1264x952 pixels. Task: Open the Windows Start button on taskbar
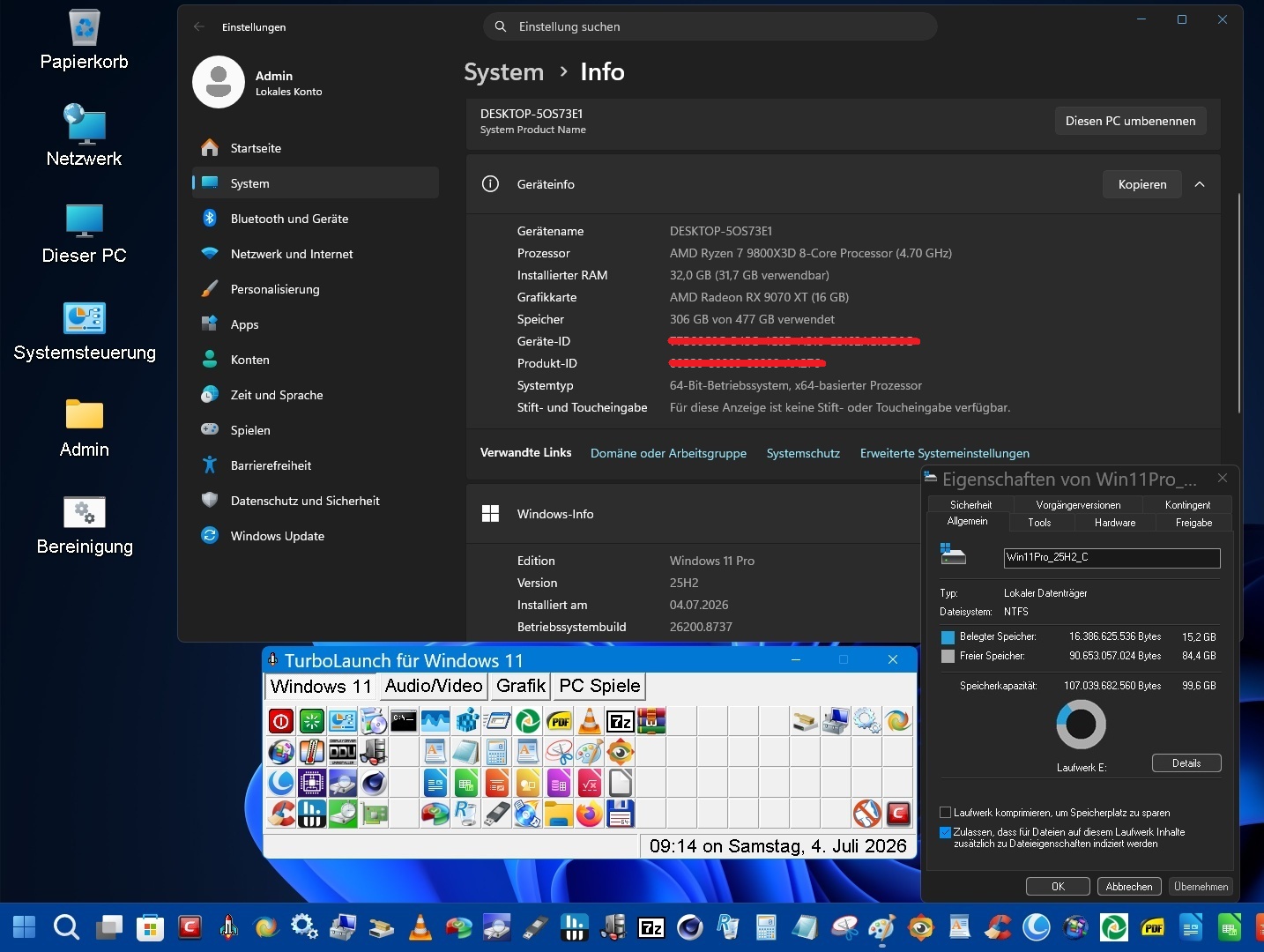[24, 927]
